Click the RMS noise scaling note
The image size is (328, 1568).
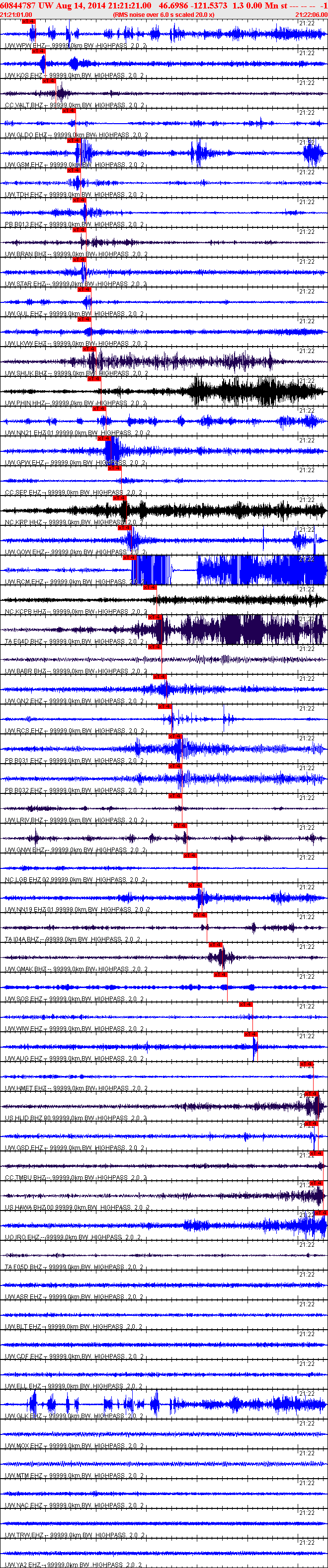(x=164, y=14)
